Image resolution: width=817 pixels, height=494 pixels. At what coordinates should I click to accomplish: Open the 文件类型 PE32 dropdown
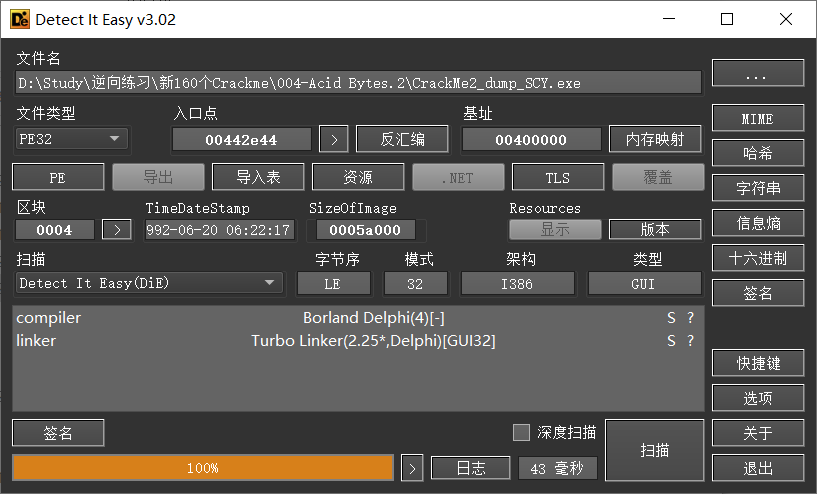pyautogui.click(x=71, y=139)
